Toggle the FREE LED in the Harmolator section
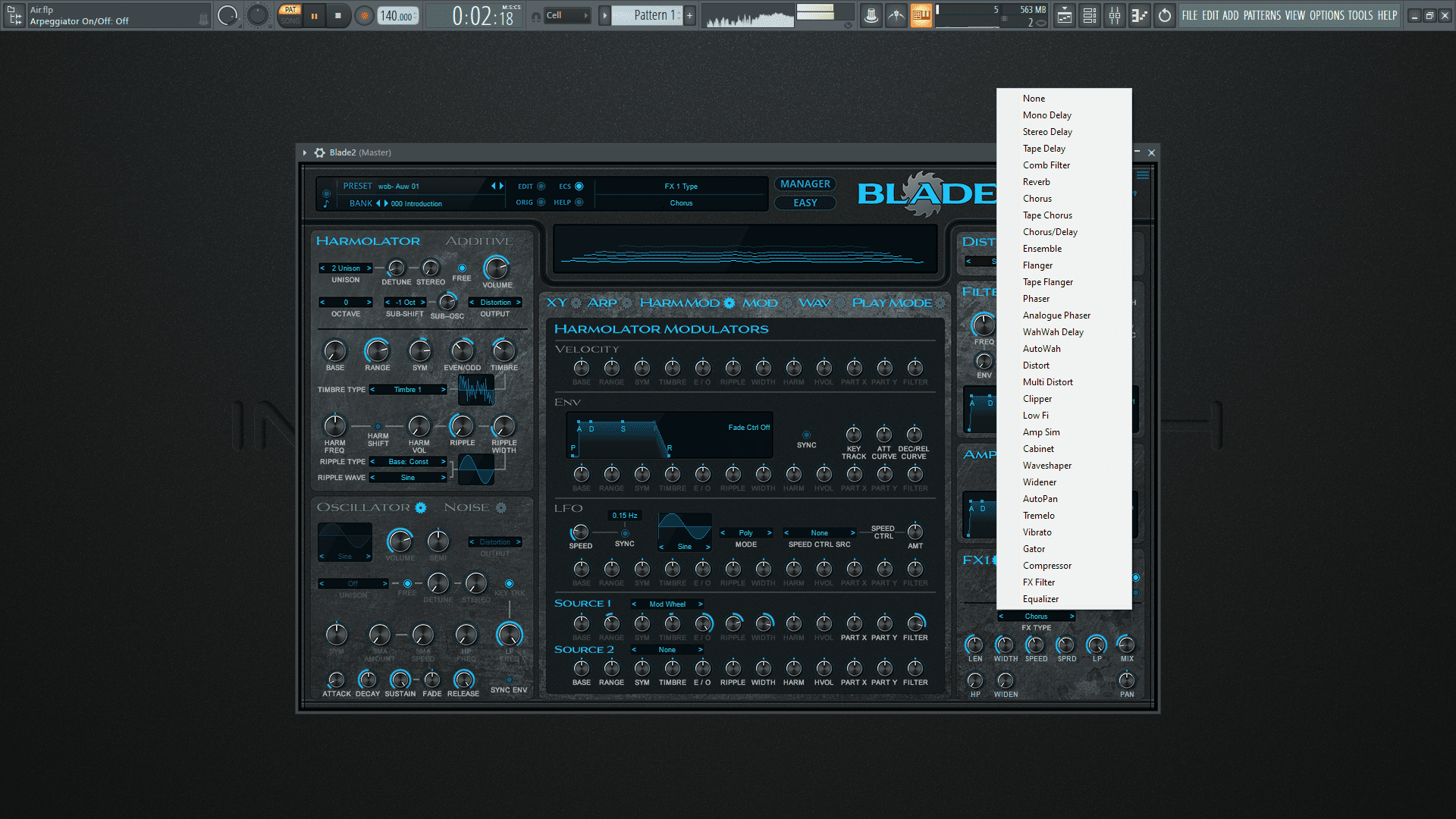1456x819 pixels. click(x=462, y=268)
